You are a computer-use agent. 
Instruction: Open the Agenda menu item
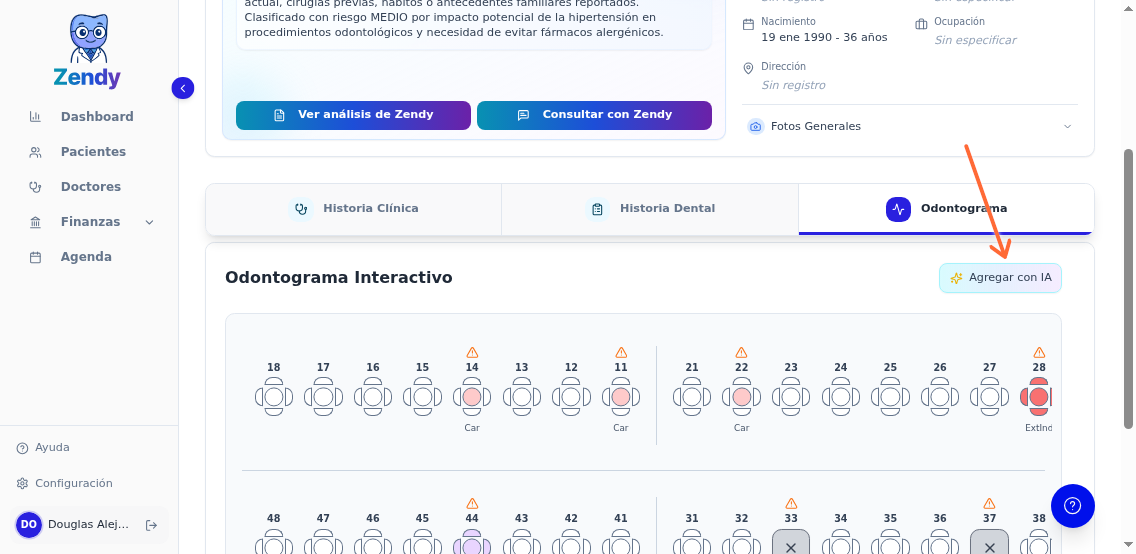click(x=86, y=257)
